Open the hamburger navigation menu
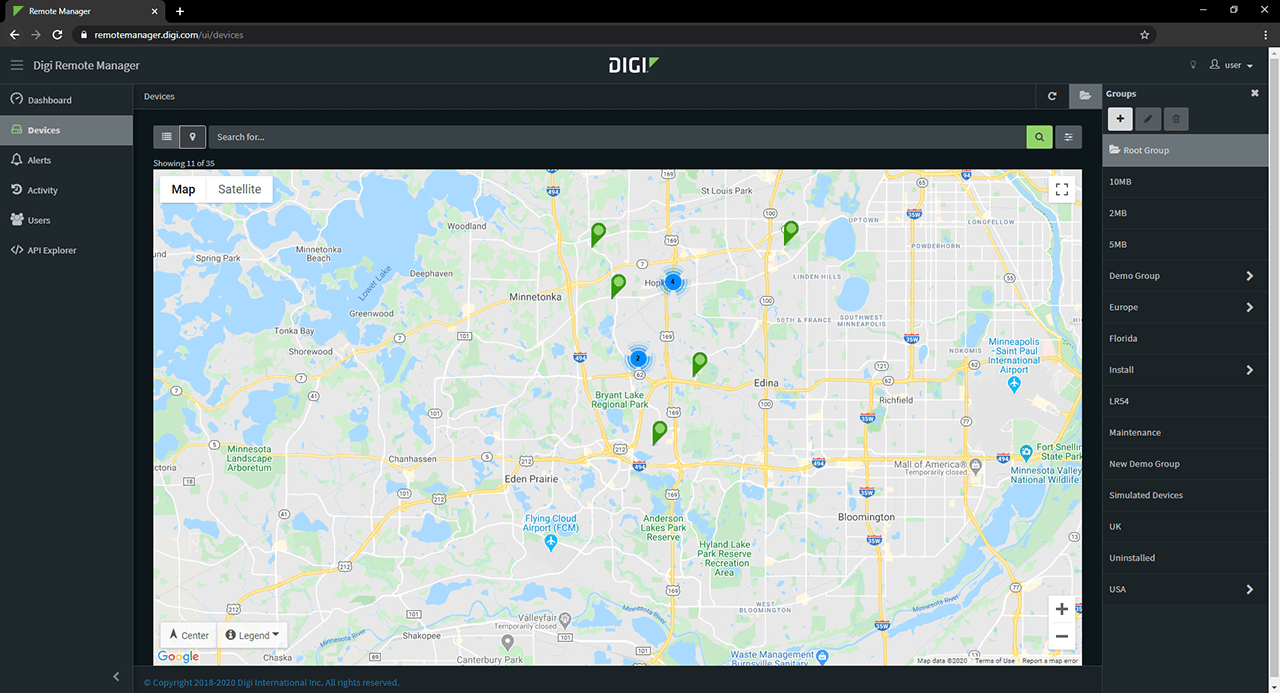1280x693 pixels. 16,65
